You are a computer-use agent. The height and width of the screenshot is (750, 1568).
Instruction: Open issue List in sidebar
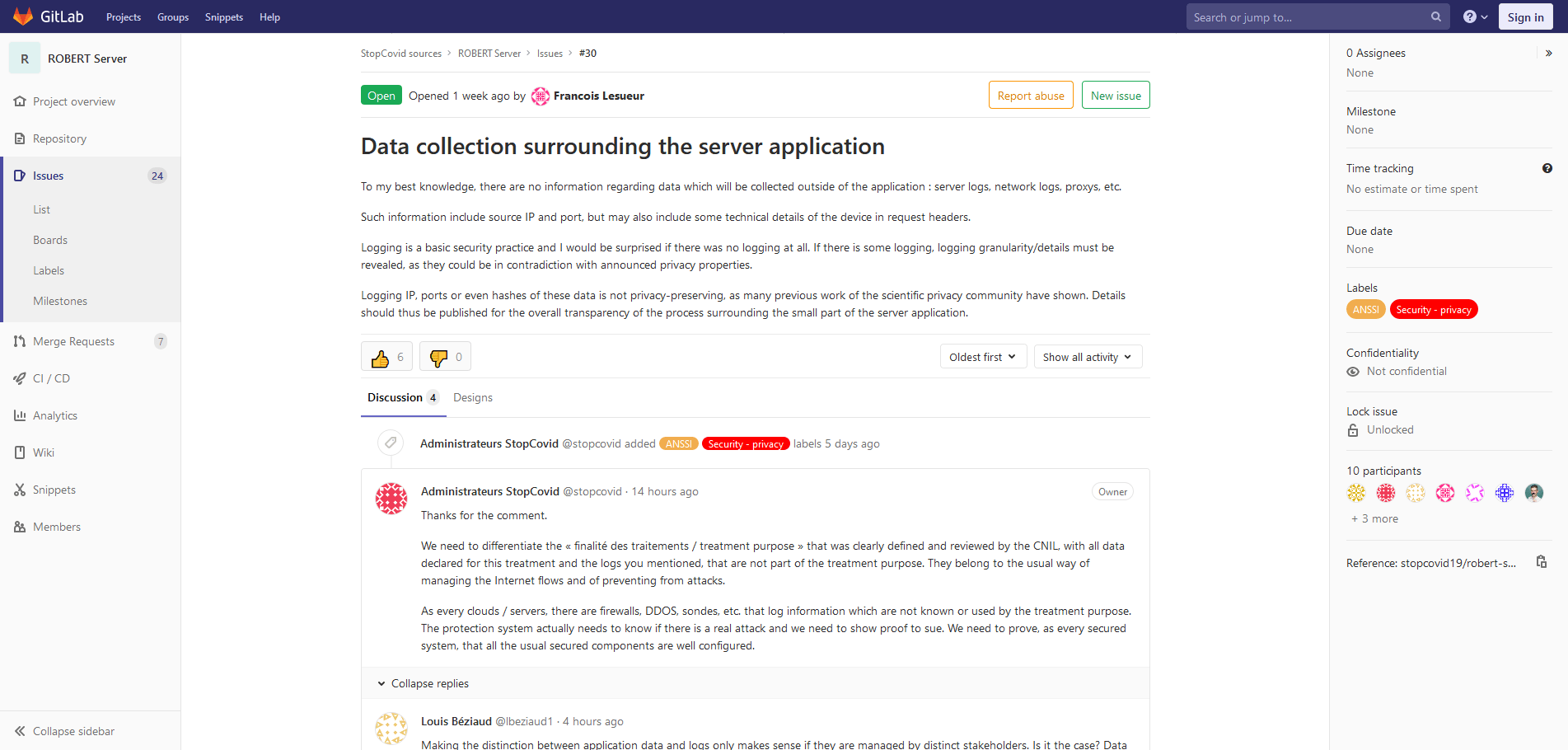[42, 209]
